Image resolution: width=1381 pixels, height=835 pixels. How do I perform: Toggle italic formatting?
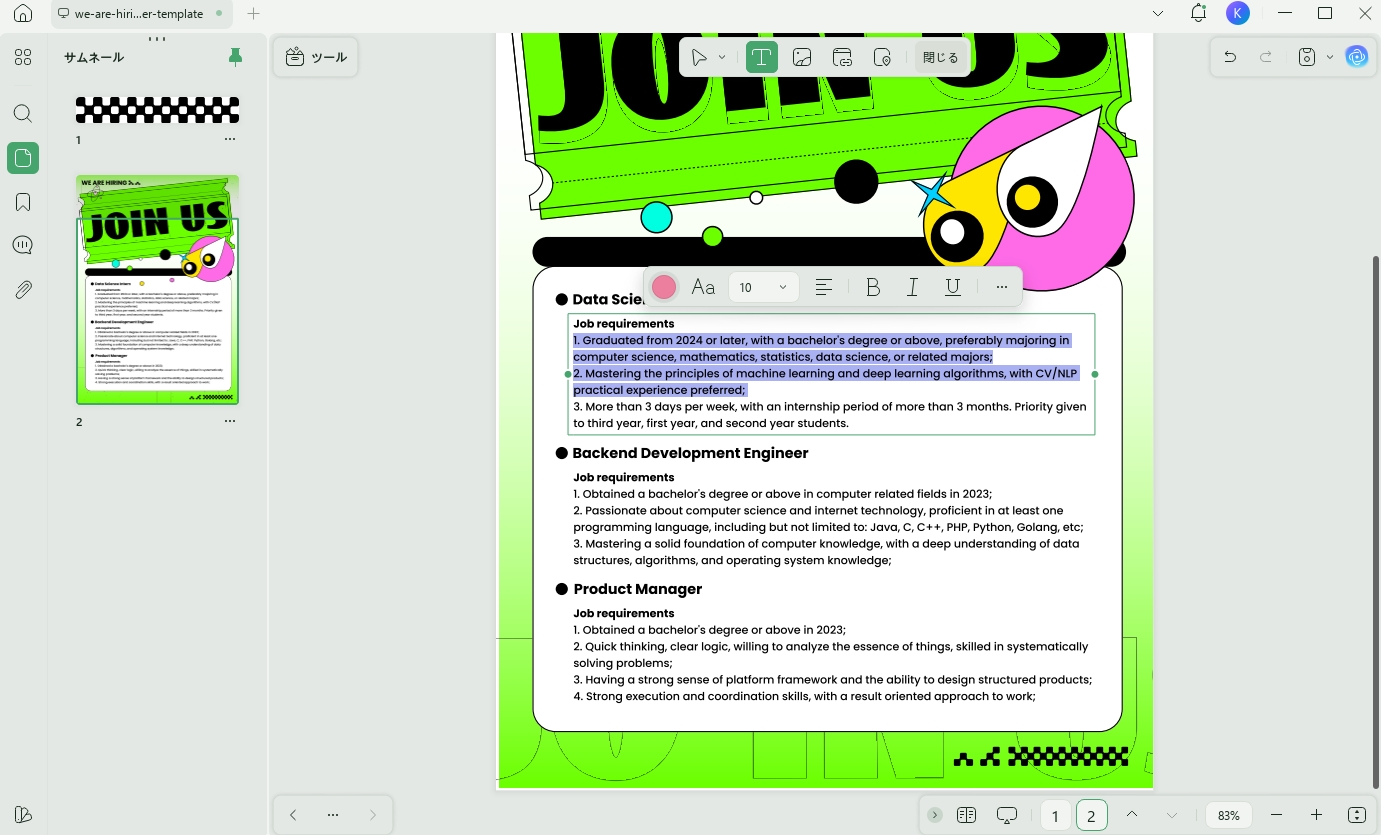pos(912,287)
